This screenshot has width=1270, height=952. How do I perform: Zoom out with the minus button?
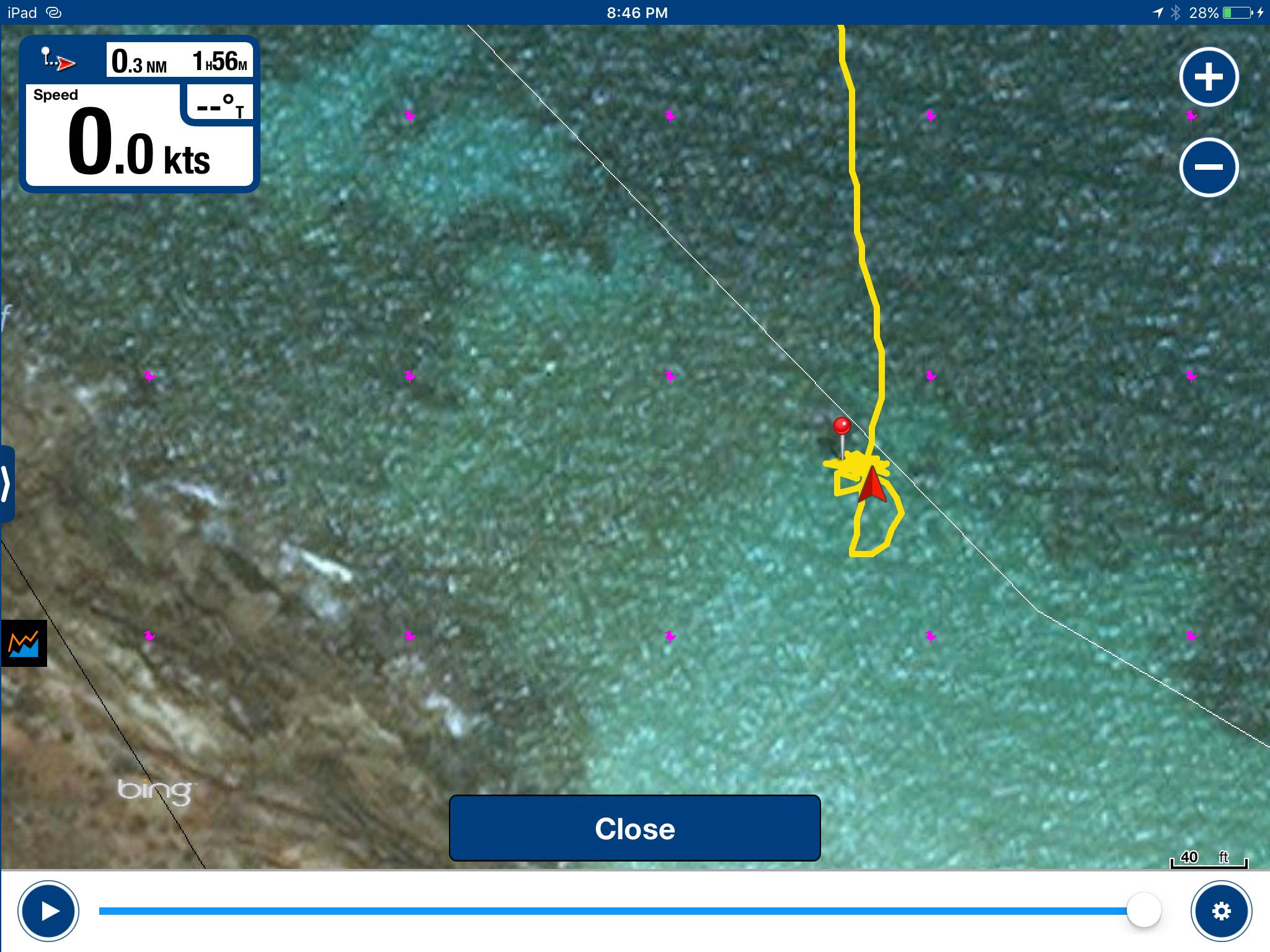pyautogui.click(x=1209, y=167)
